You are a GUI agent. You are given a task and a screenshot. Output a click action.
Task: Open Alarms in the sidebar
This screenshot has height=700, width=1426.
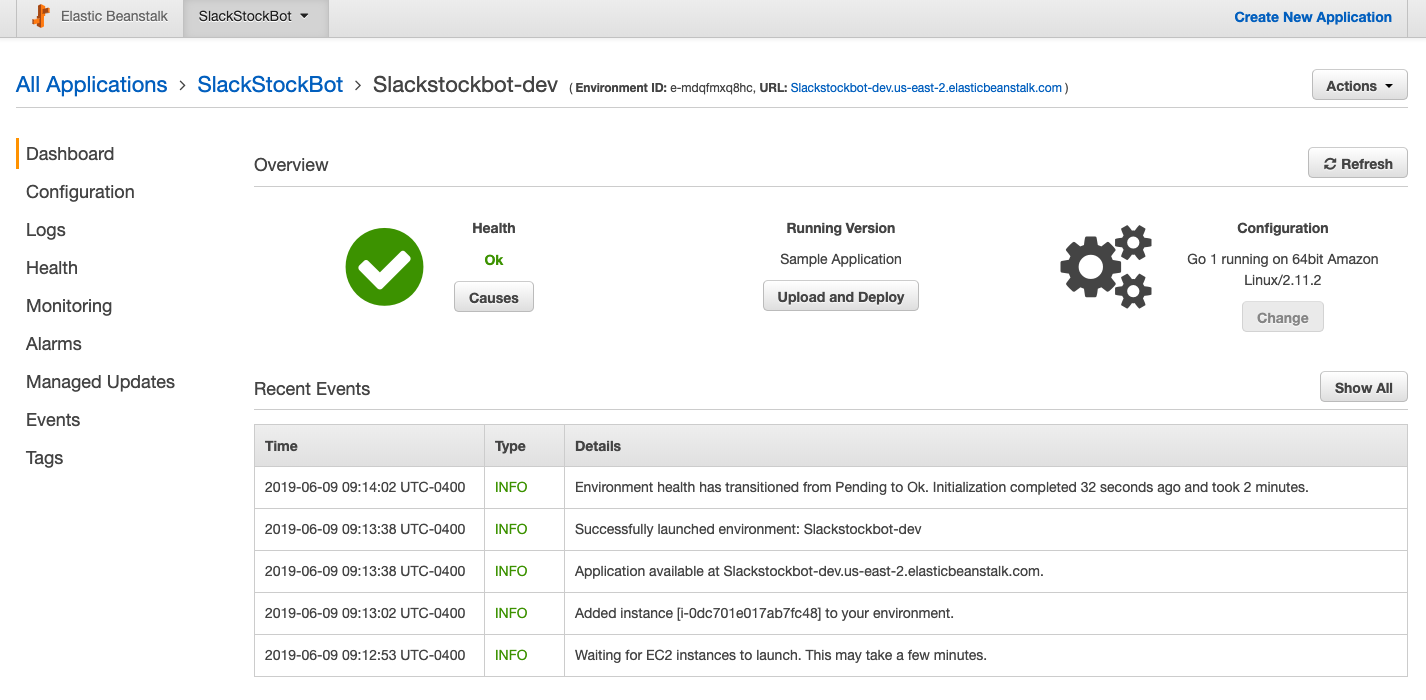click(x=54, y=344)
